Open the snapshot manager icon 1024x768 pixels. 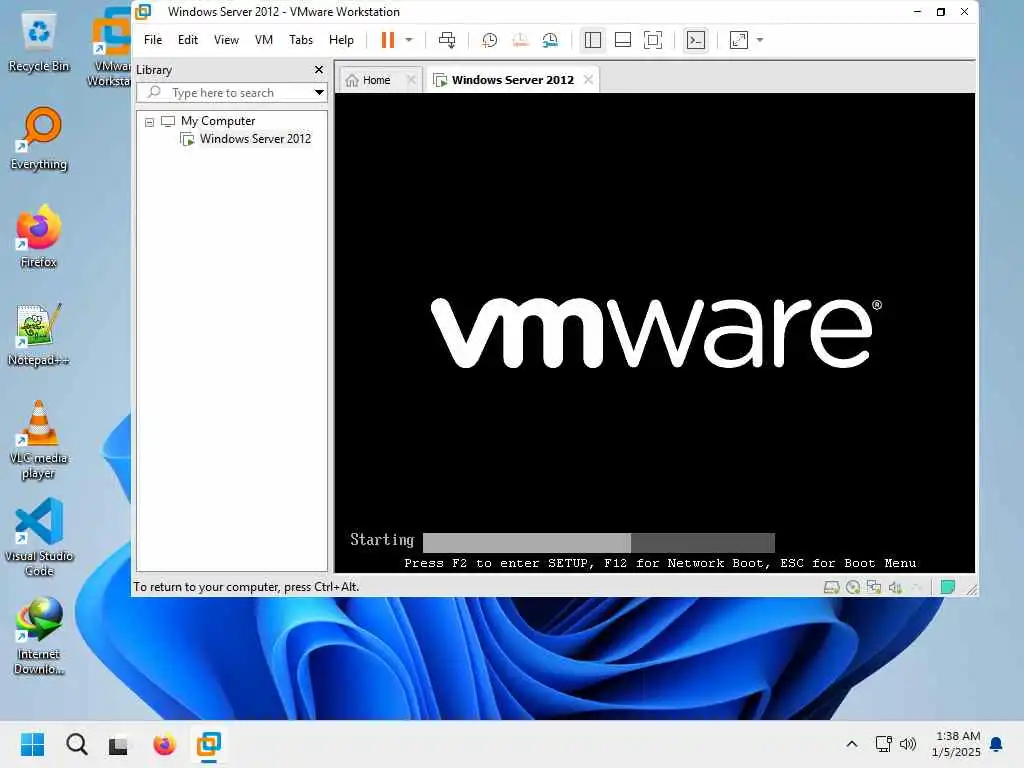pyautogui.click(x=551, y=40)
